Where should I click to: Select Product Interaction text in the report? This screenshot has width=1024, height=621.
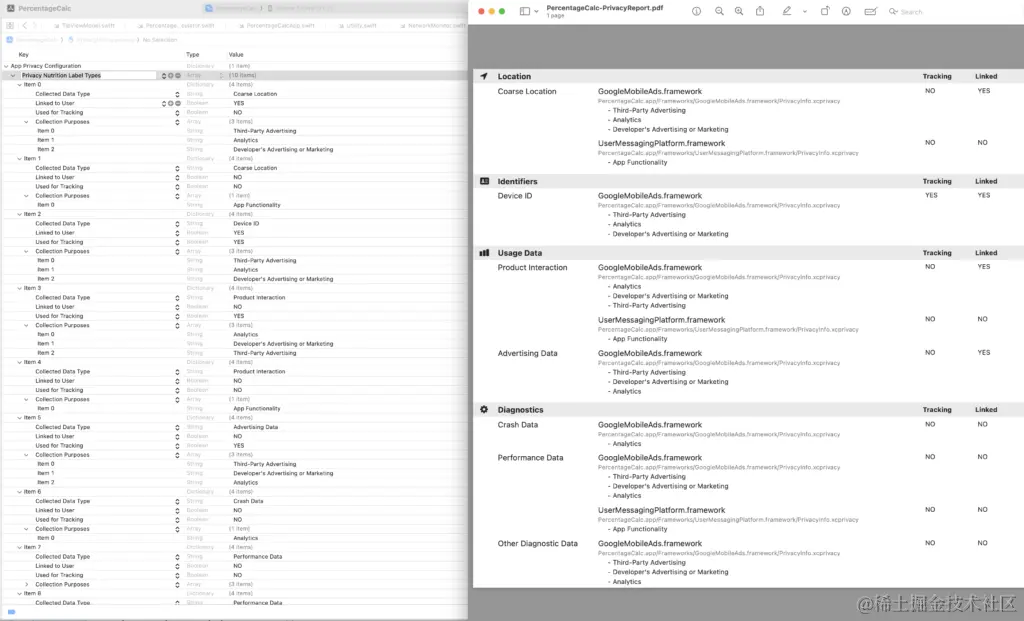click(532, 268)
